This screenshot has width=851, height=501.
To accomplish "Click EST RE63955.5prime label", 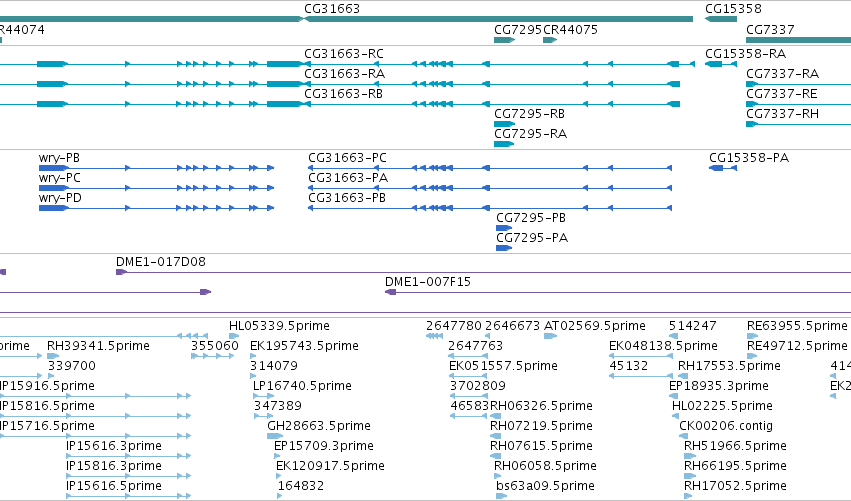I will [797, 326].
